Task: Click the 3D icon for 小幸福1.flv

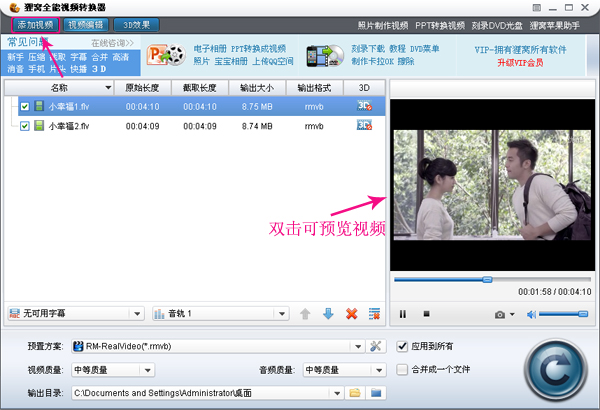Action: point(364,106)
